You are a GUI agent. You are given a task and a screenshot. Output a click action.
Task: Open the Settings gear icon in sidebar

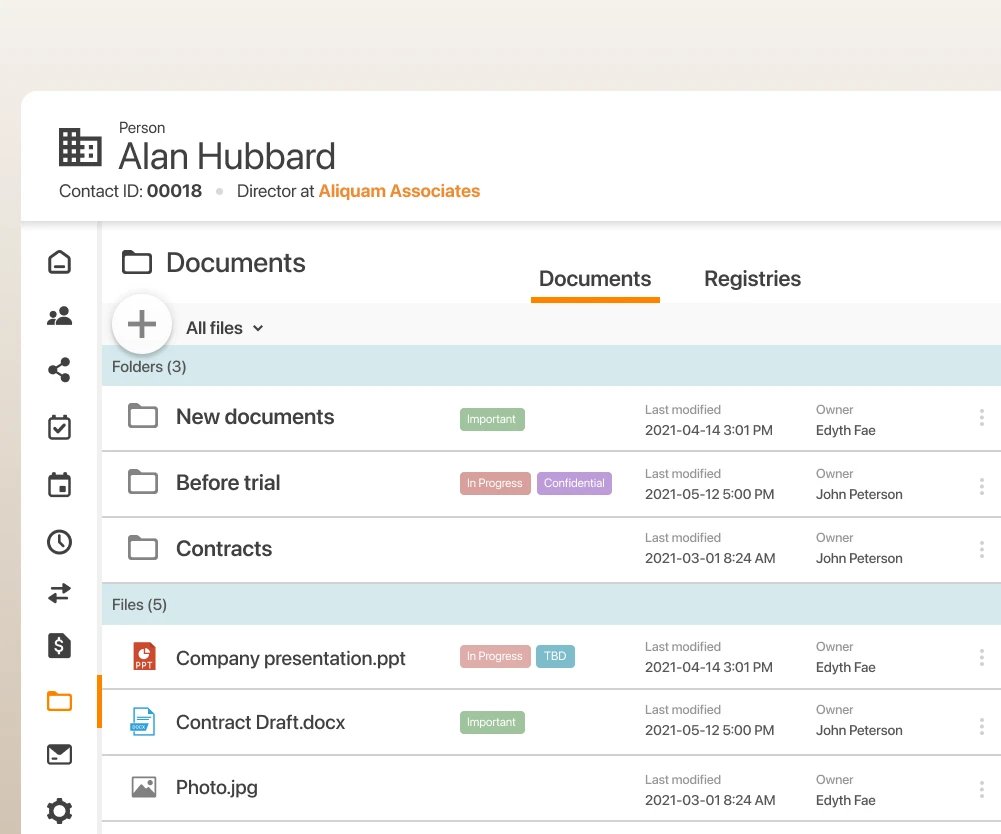(x=59, y=811)
